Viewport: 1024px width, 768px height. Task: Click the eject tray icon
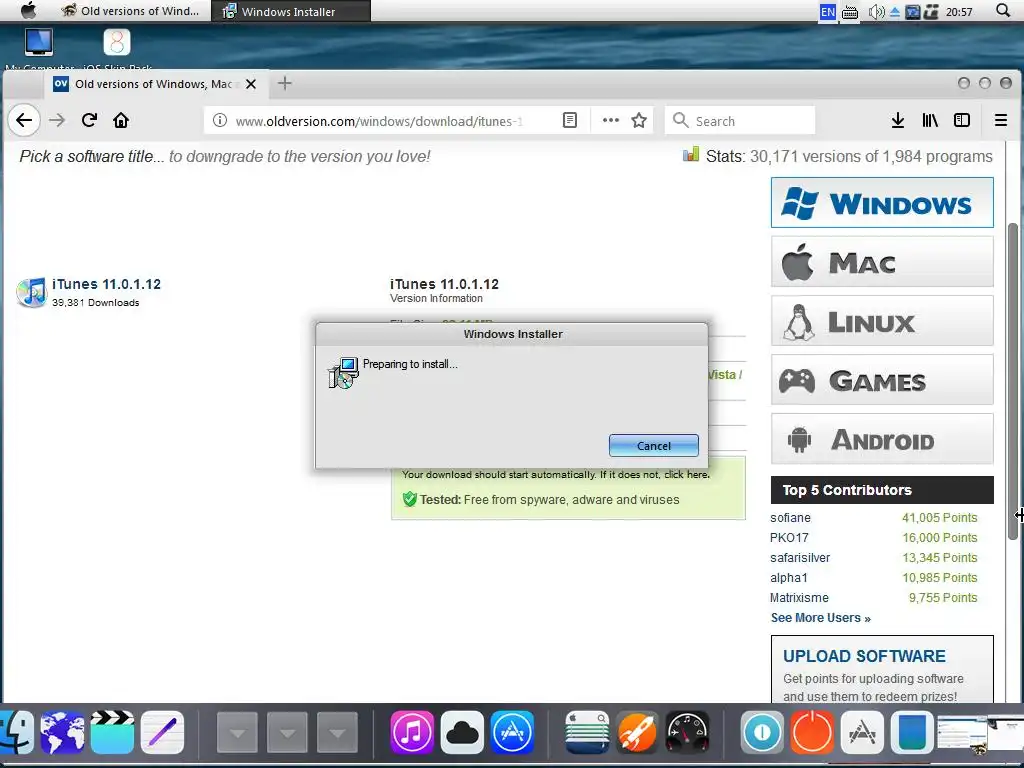(x=895, y=12)
